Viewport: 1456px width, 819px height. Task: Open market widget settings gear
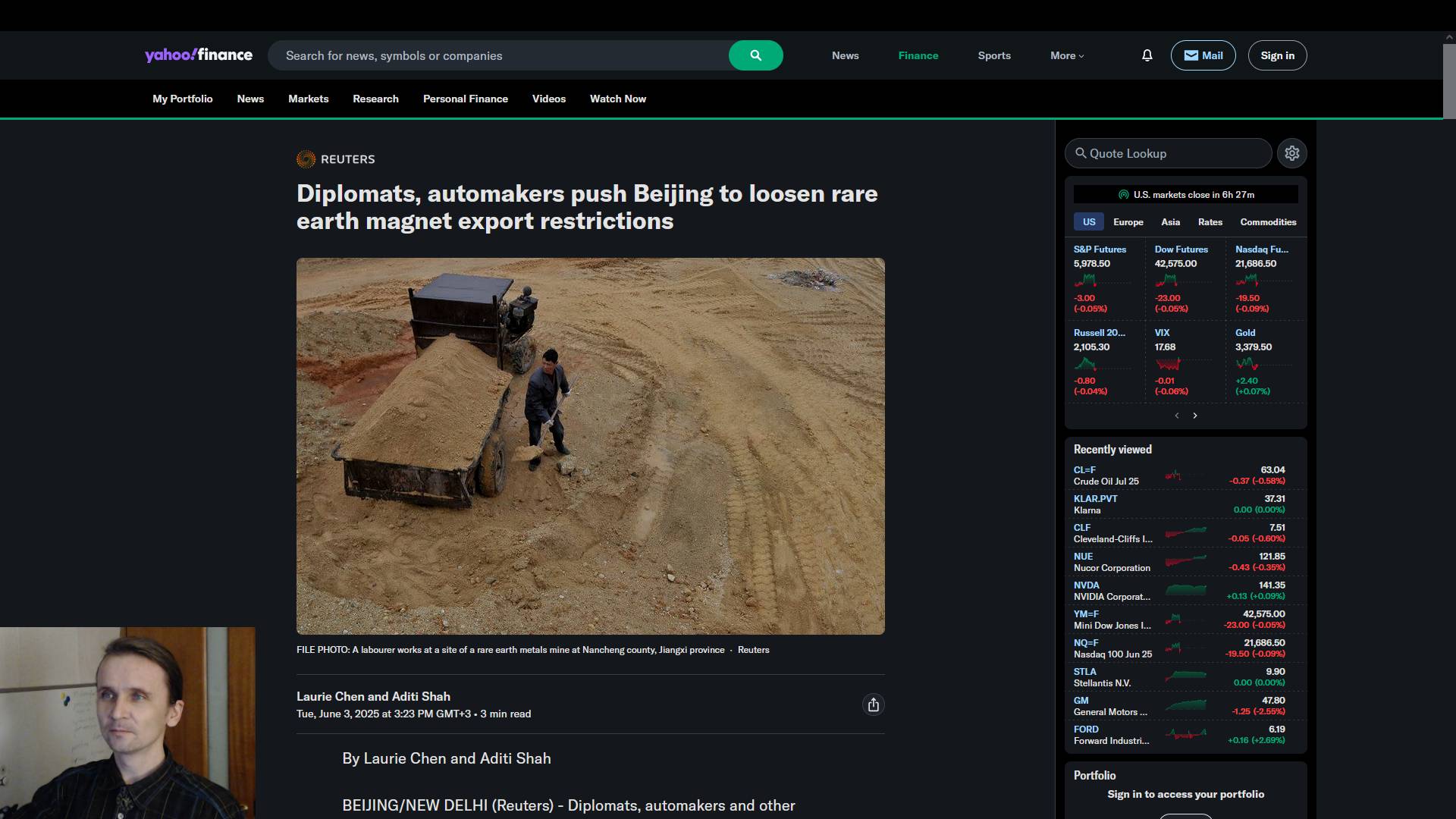1291,153
